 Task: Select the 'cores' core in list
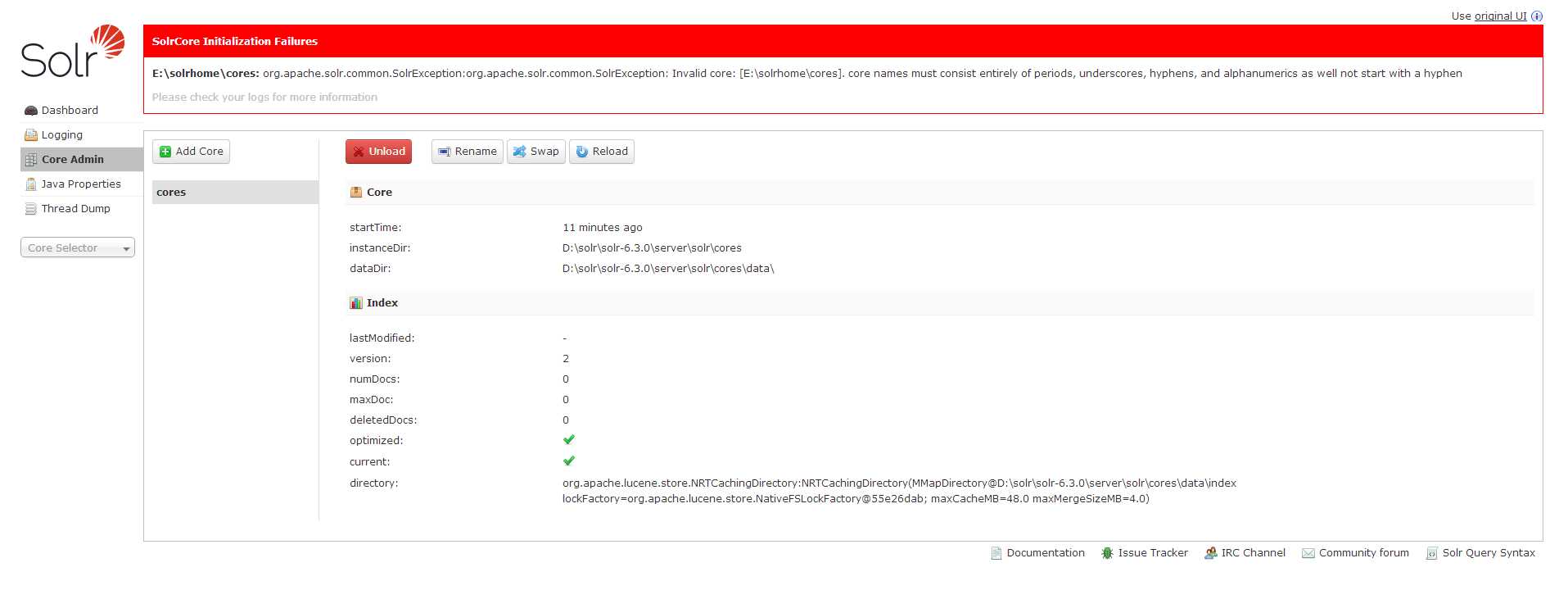pyautogui.click(x=235, y=192)
